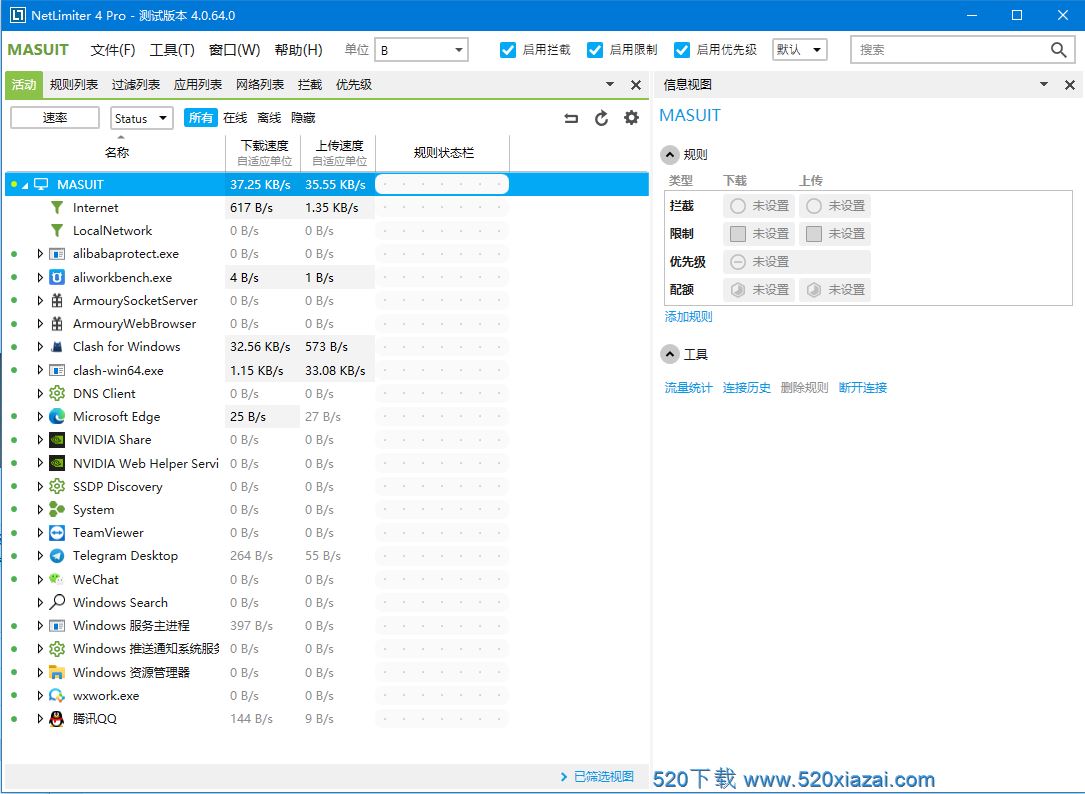Click the Clash for Windows icon
This screenshot has height=794, width=1085.
57,347
